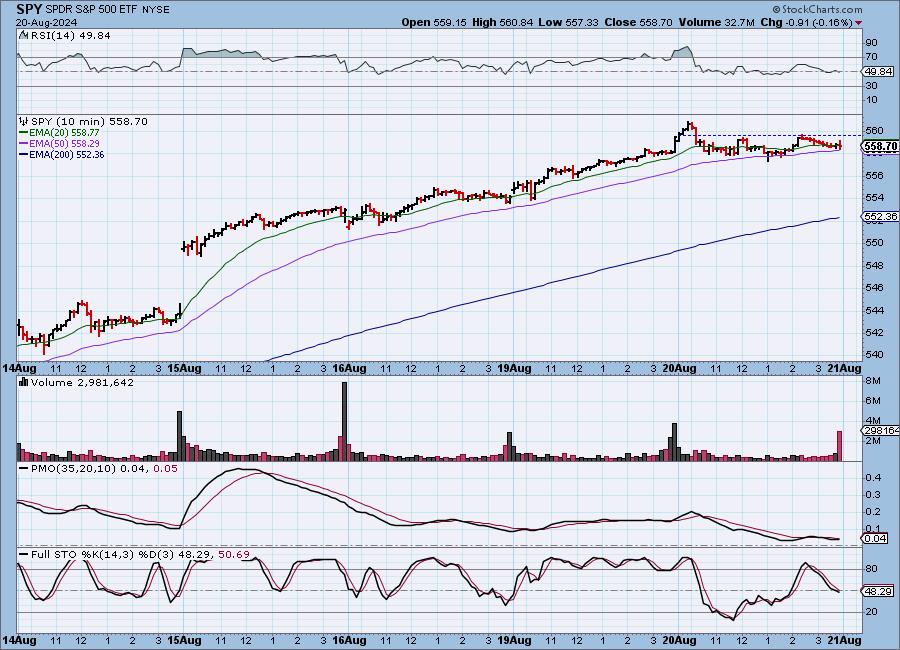Click the 'Volume 2,981,642' panel label

pyautogui.click(x=82, y=382)
